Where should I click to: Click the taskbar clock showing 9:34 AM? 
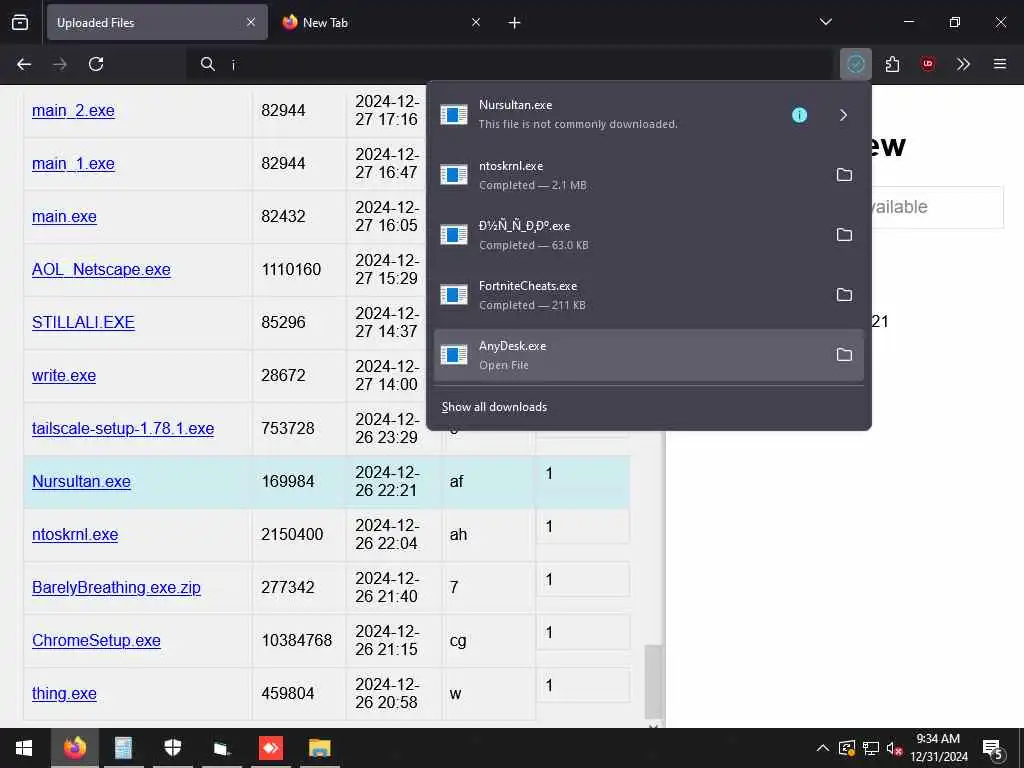pos(938,748)
